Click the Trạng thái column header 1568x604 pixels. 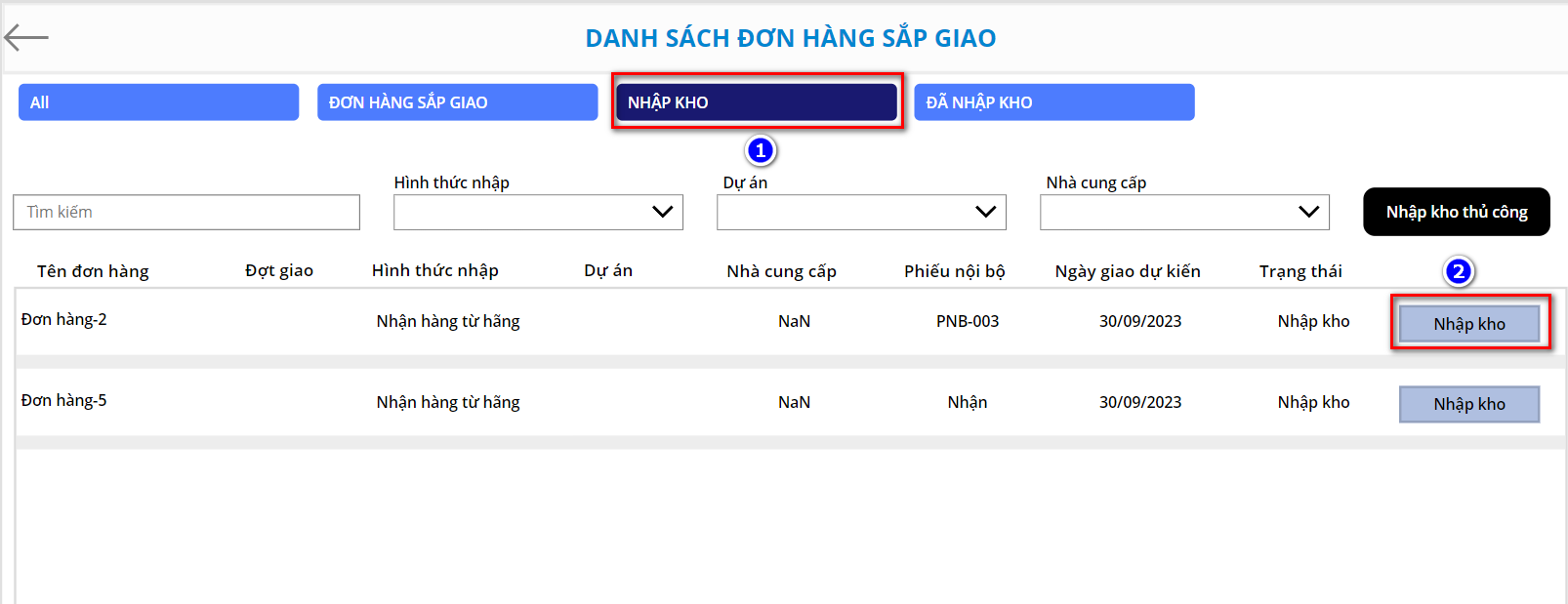click(x=1300, y=271)
